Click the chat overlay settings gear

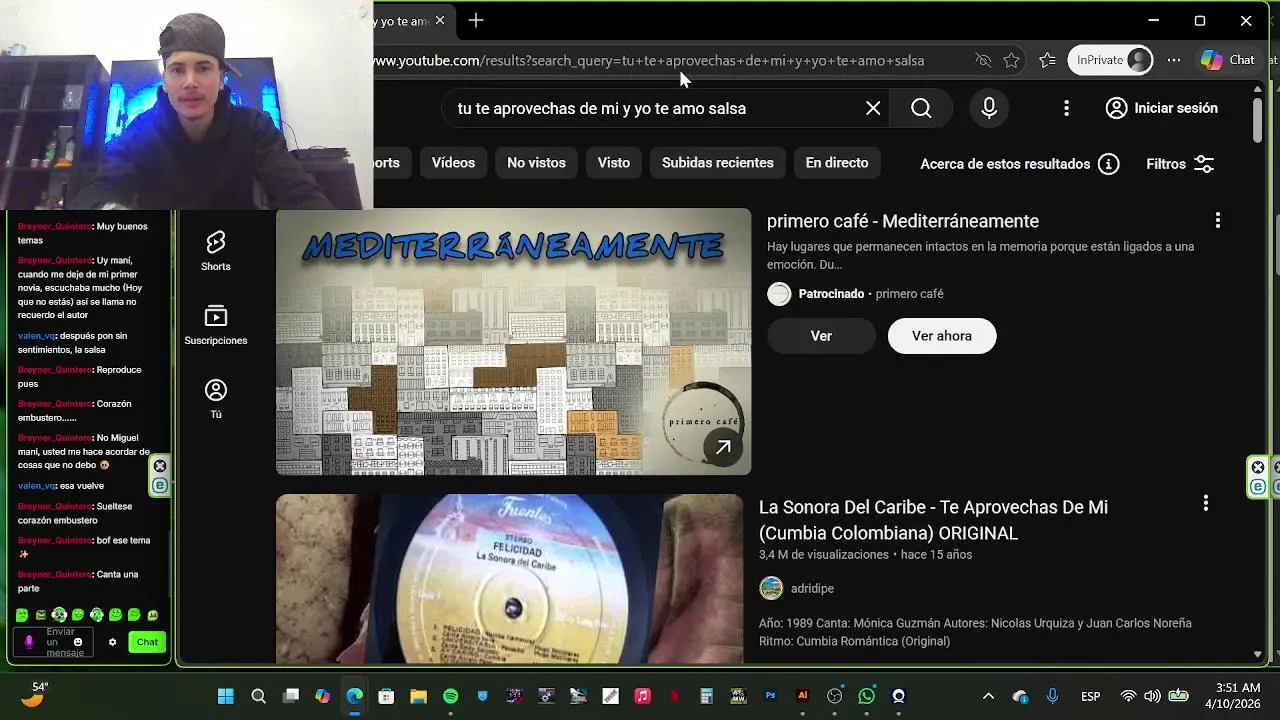pyautogui.click(x=112, y=642)
